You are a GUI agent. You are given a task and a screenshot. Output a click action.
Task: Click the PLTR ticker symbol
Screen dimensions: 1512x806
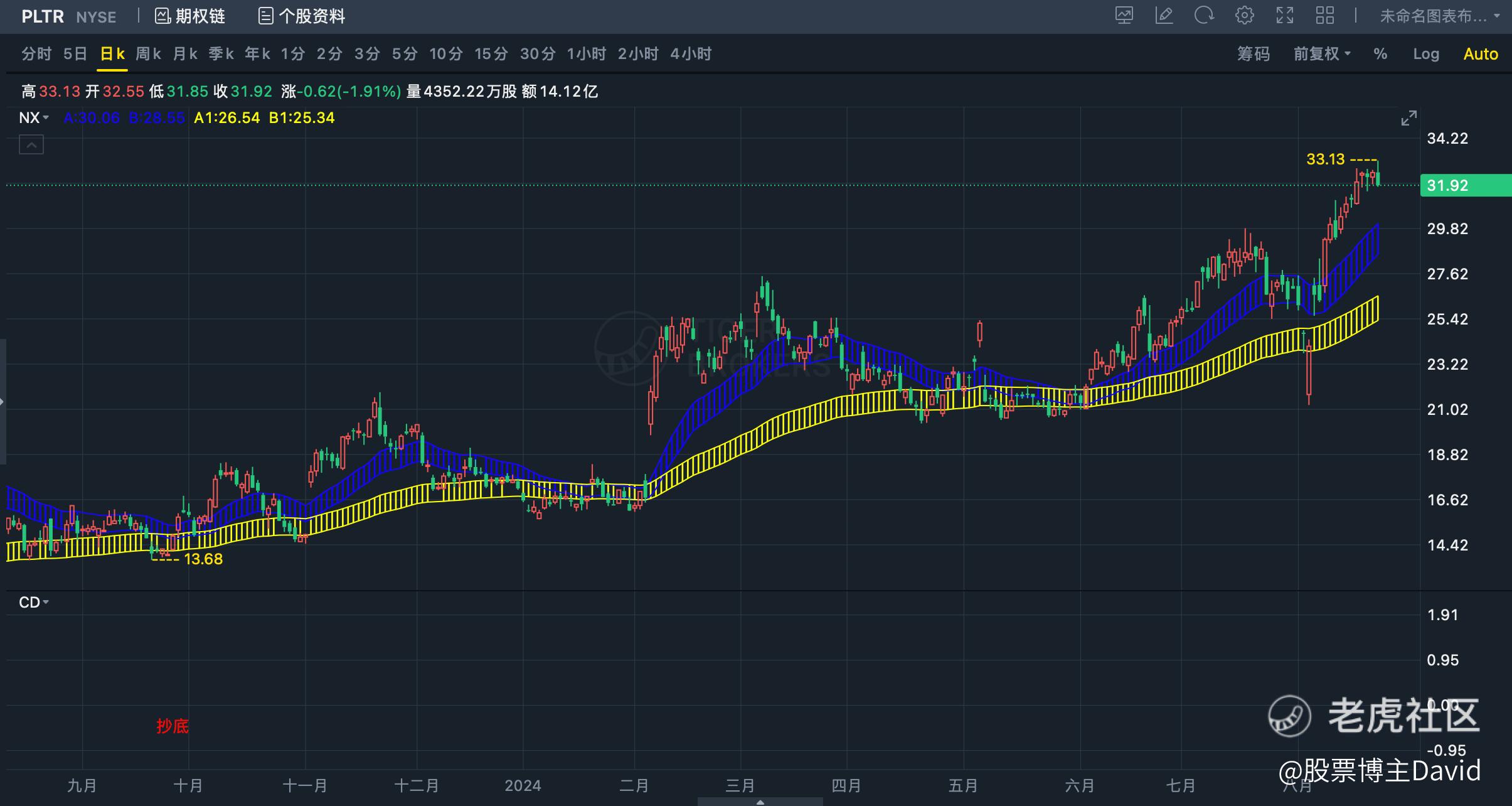[x=43, y=17]
